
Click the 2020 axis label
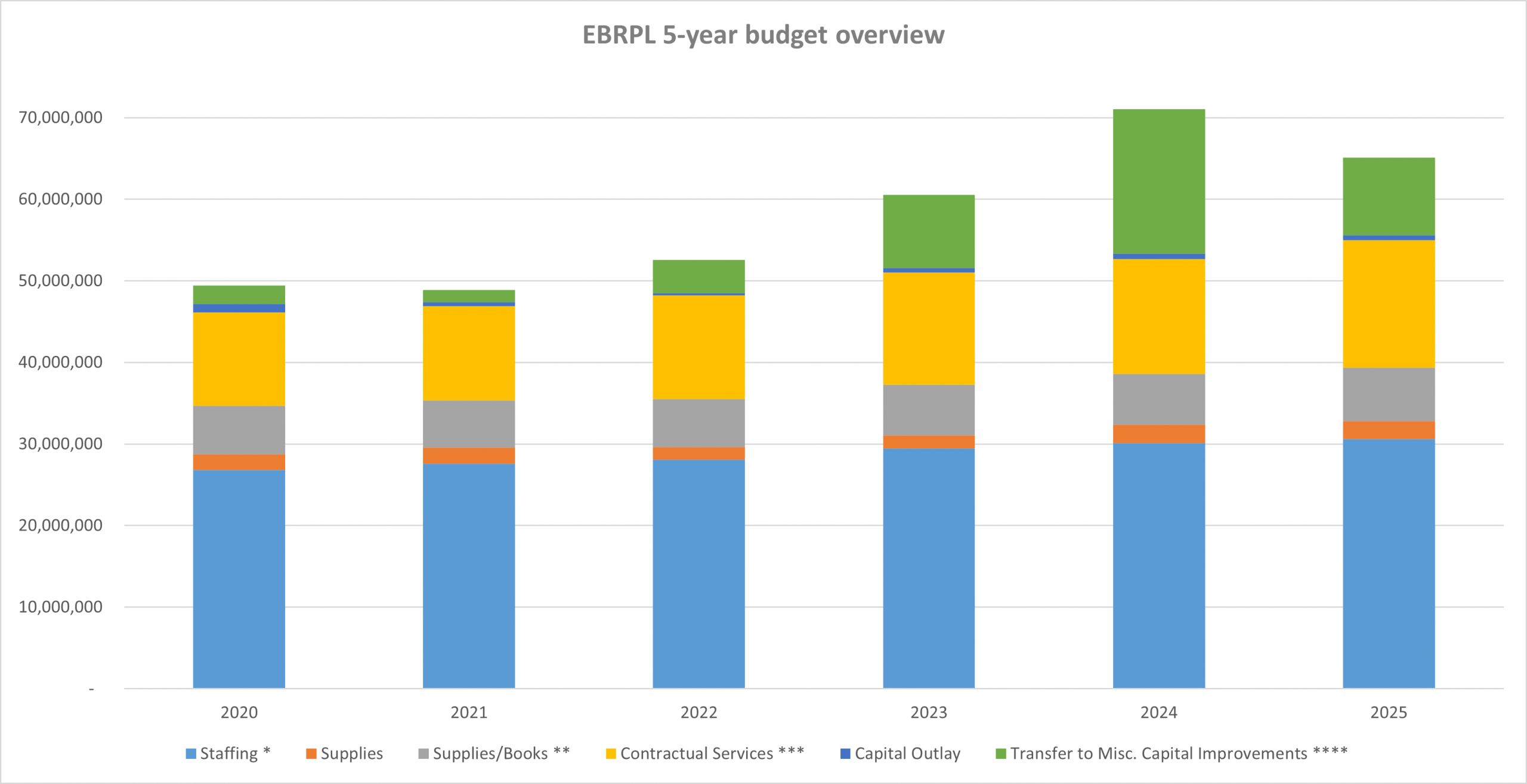tap(239, 712)
